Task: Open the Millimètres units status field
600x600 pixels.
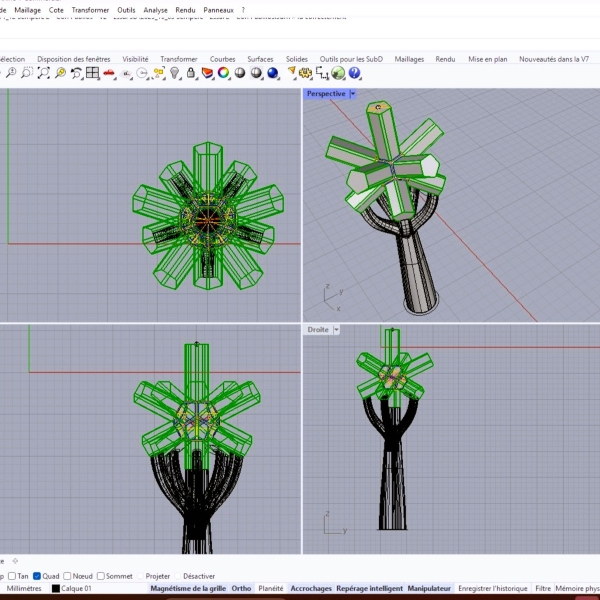Action: click(24, 589)
